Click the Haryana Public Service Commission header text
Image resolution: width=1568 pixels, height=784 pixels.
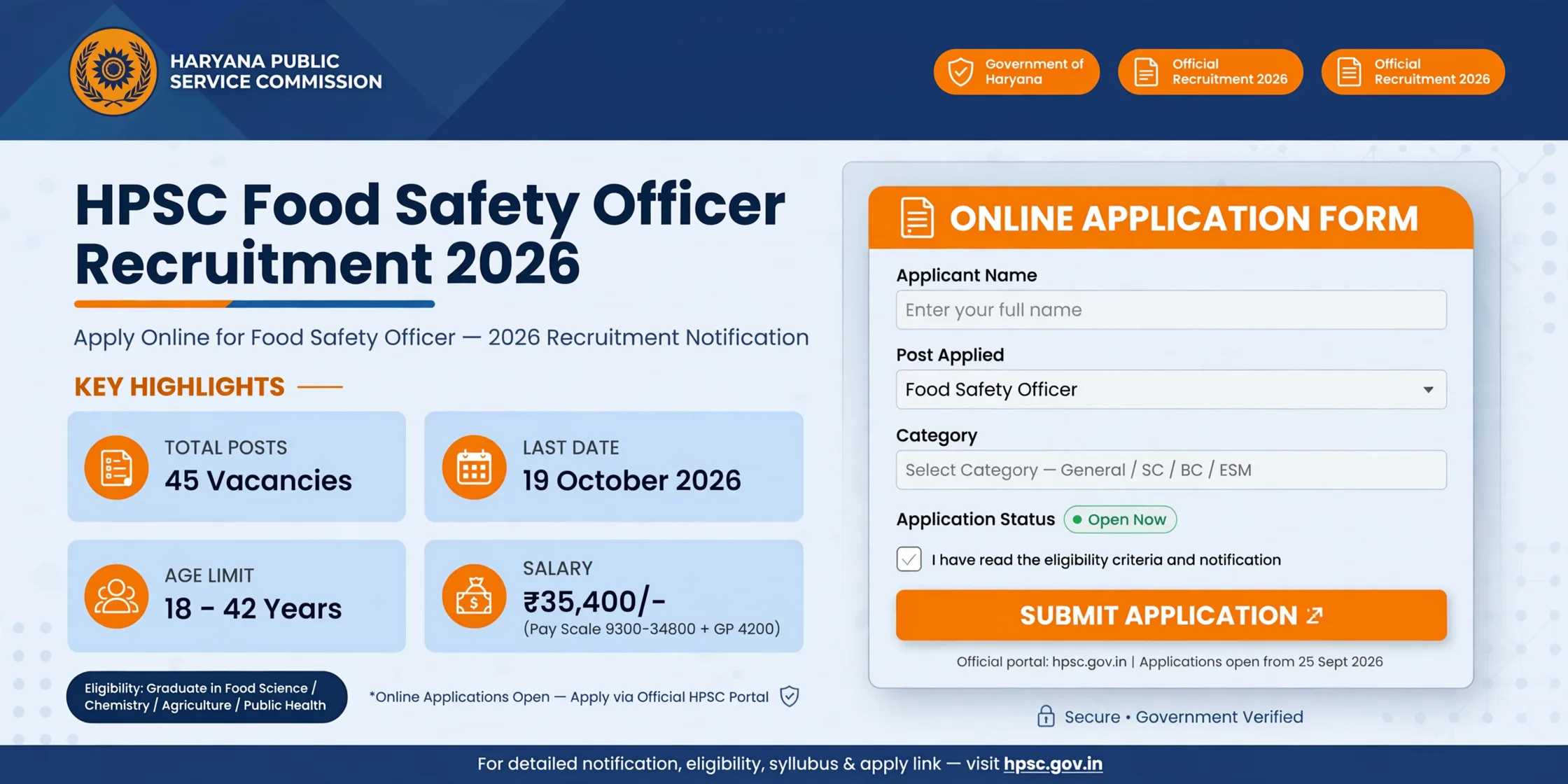point(276,71)
